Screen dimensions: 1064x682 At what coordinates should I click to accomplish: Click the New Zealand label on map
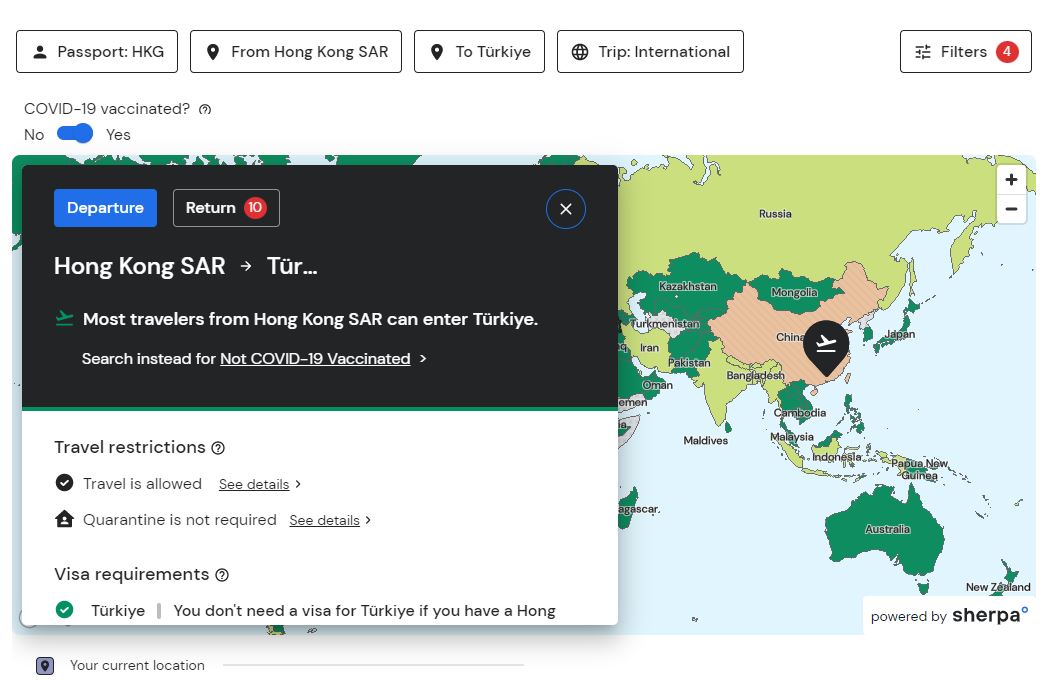998,587
